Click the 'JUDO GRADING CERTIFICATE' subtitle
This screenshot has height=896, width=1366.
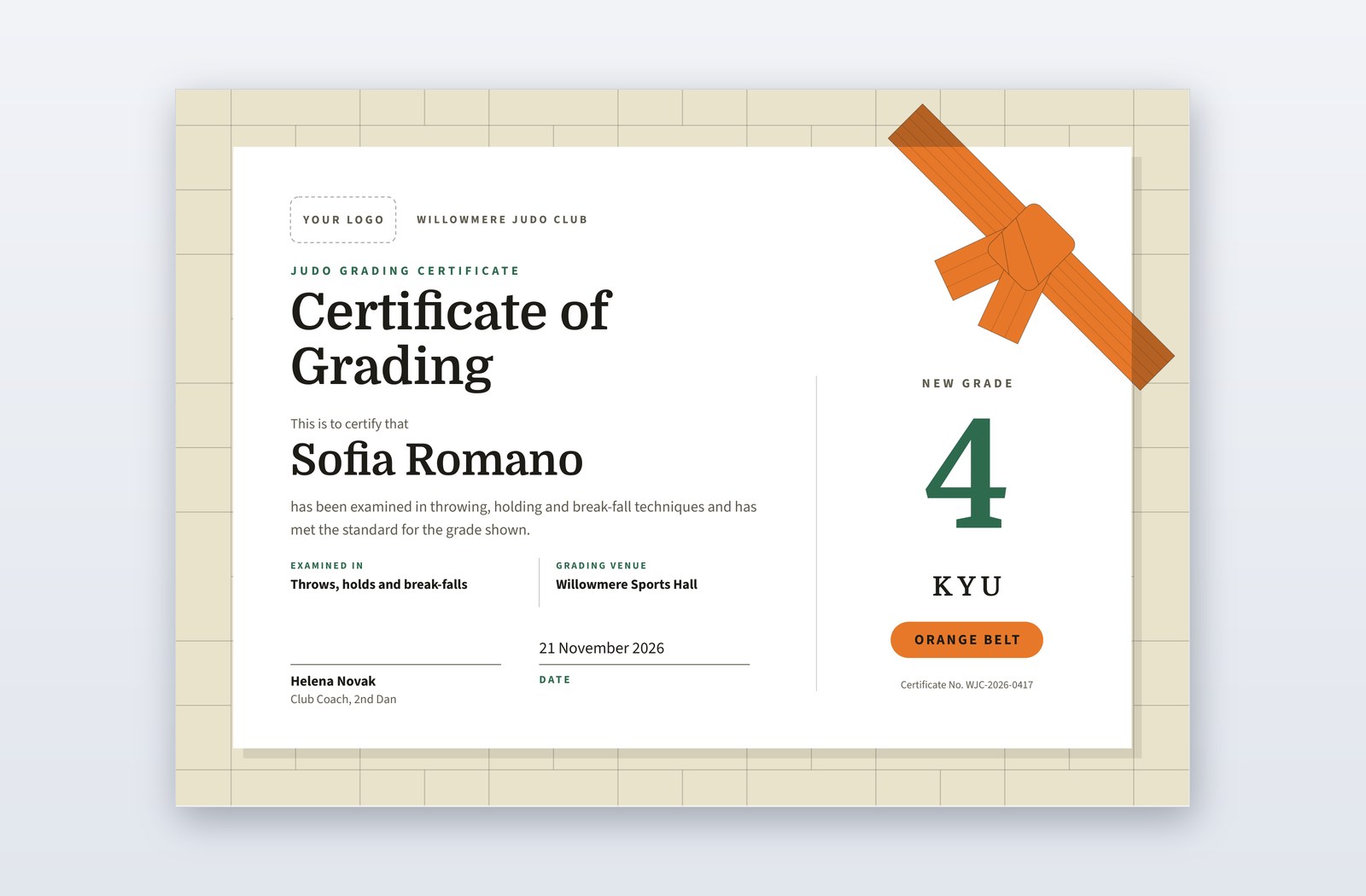point(405,271)
